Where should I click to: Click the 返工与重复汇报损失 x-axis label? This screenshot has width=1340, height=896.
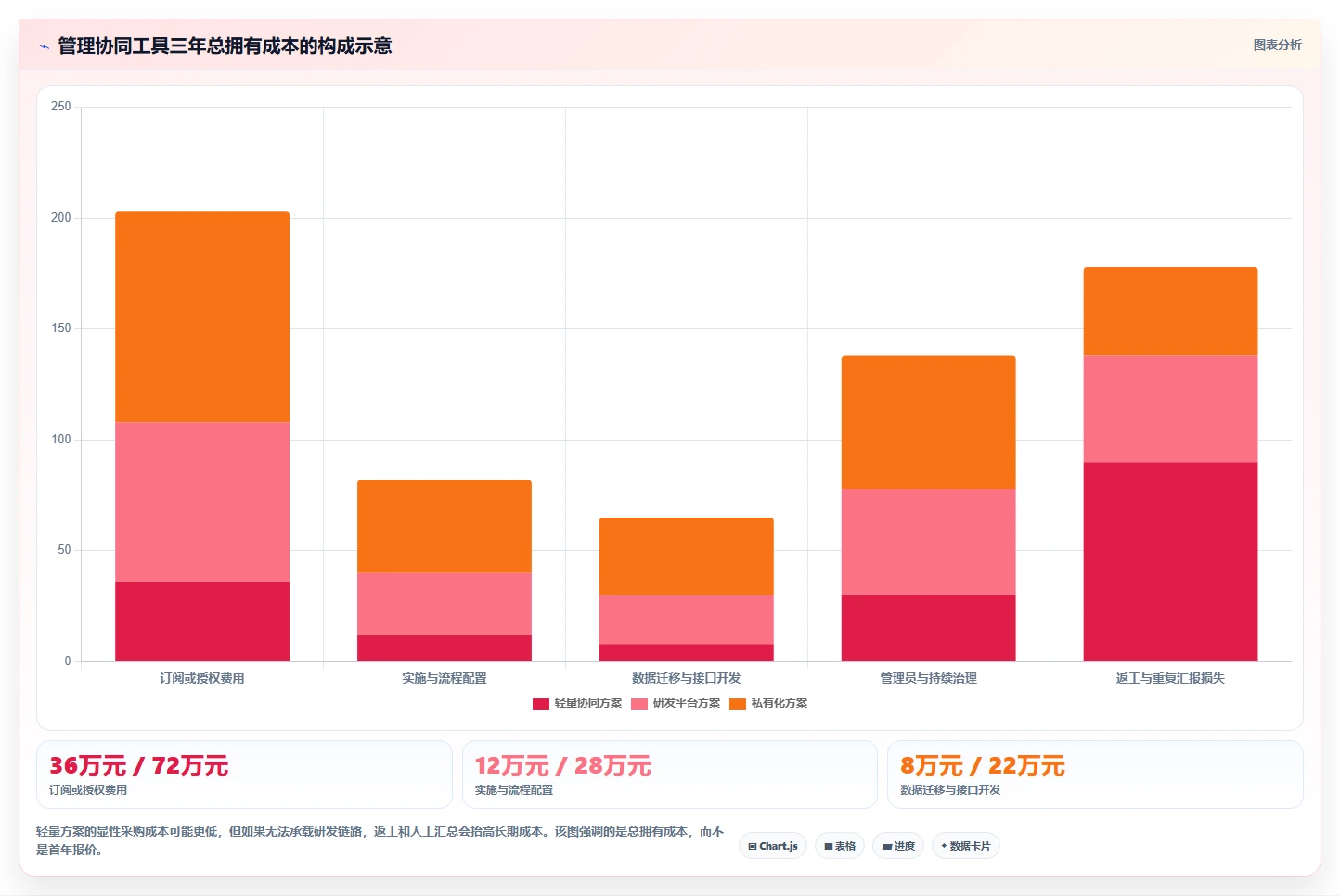click(1171, 678)
